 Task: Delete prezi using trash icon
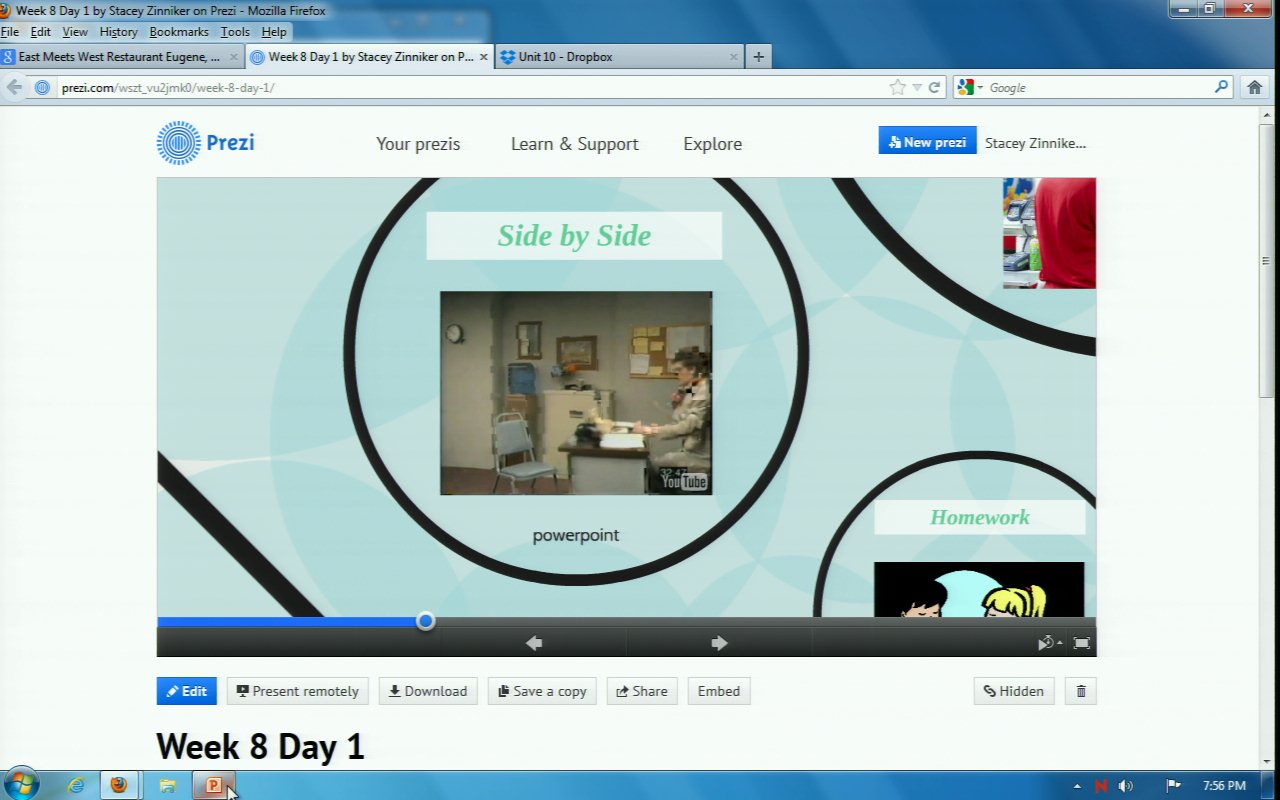click(1081, 691)
